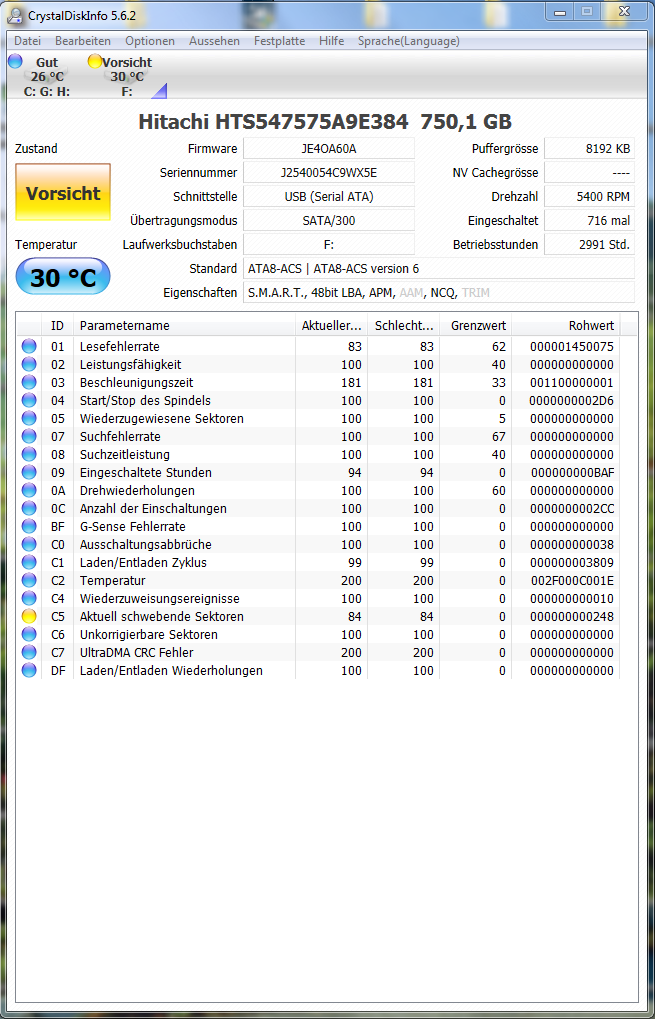Click the Rohwert column header
655x1019 pixels.
pos(565,325)
